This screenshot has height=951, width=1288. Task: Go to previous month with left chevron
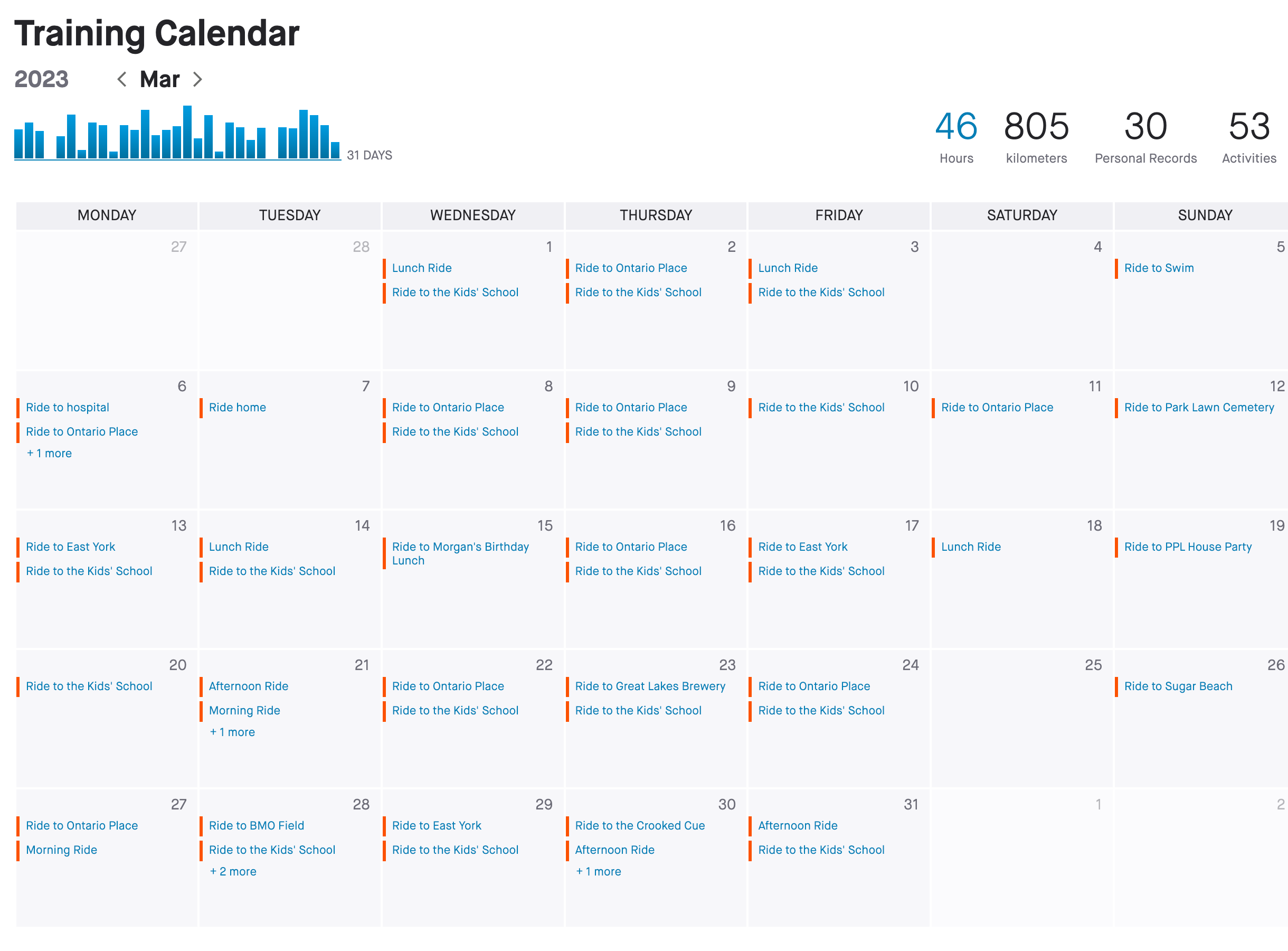(x=121, y=79)
